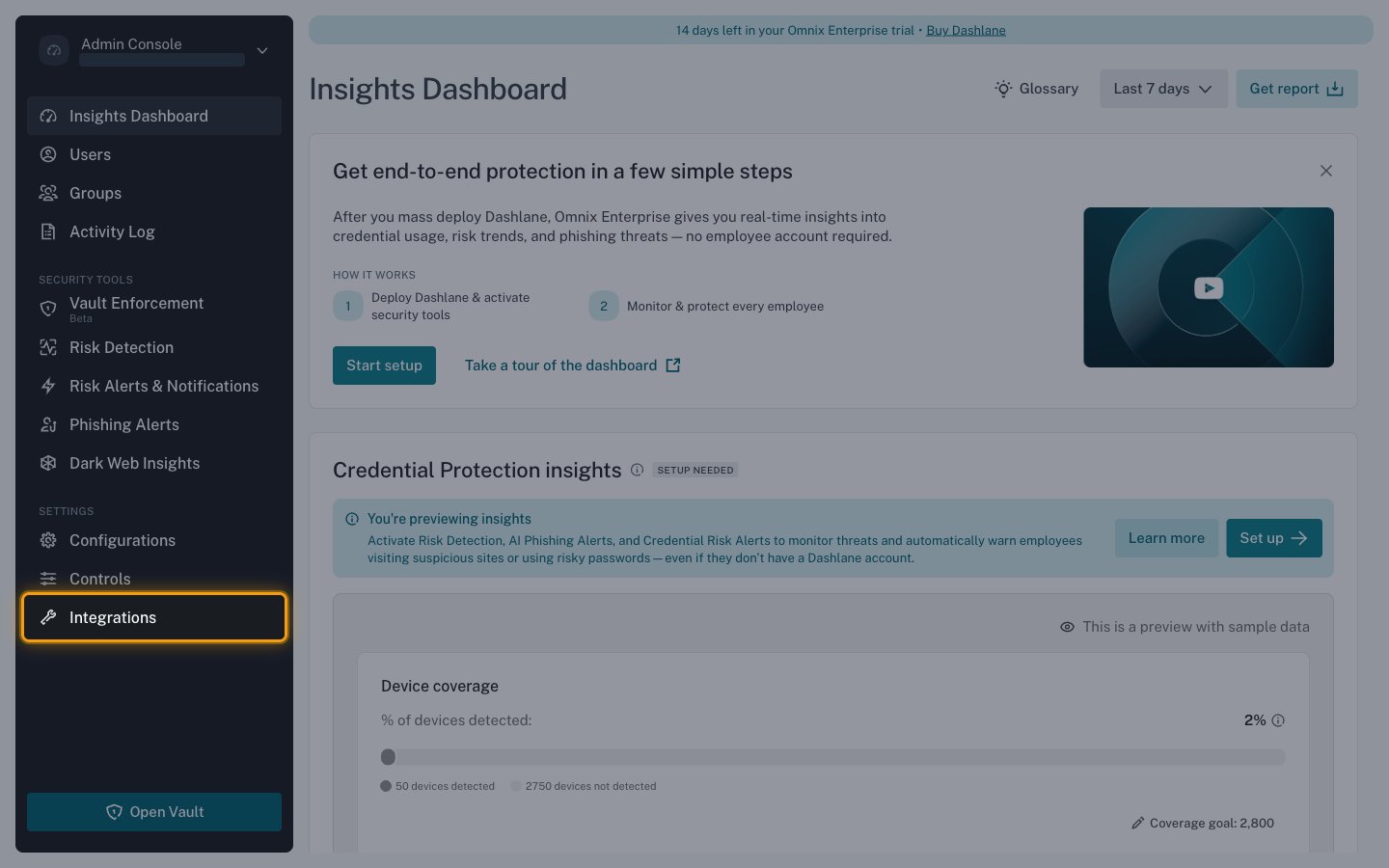Click the preview notice info icon
This screenshot has height=868, width=1389.
(x=352, y=519)
